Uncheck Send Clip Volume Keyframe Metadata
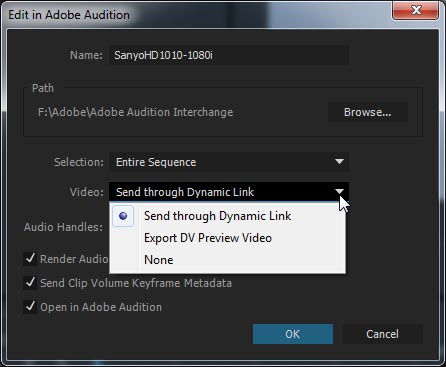The height and width of the screenshot is (367, 446). tap(30, 283)
